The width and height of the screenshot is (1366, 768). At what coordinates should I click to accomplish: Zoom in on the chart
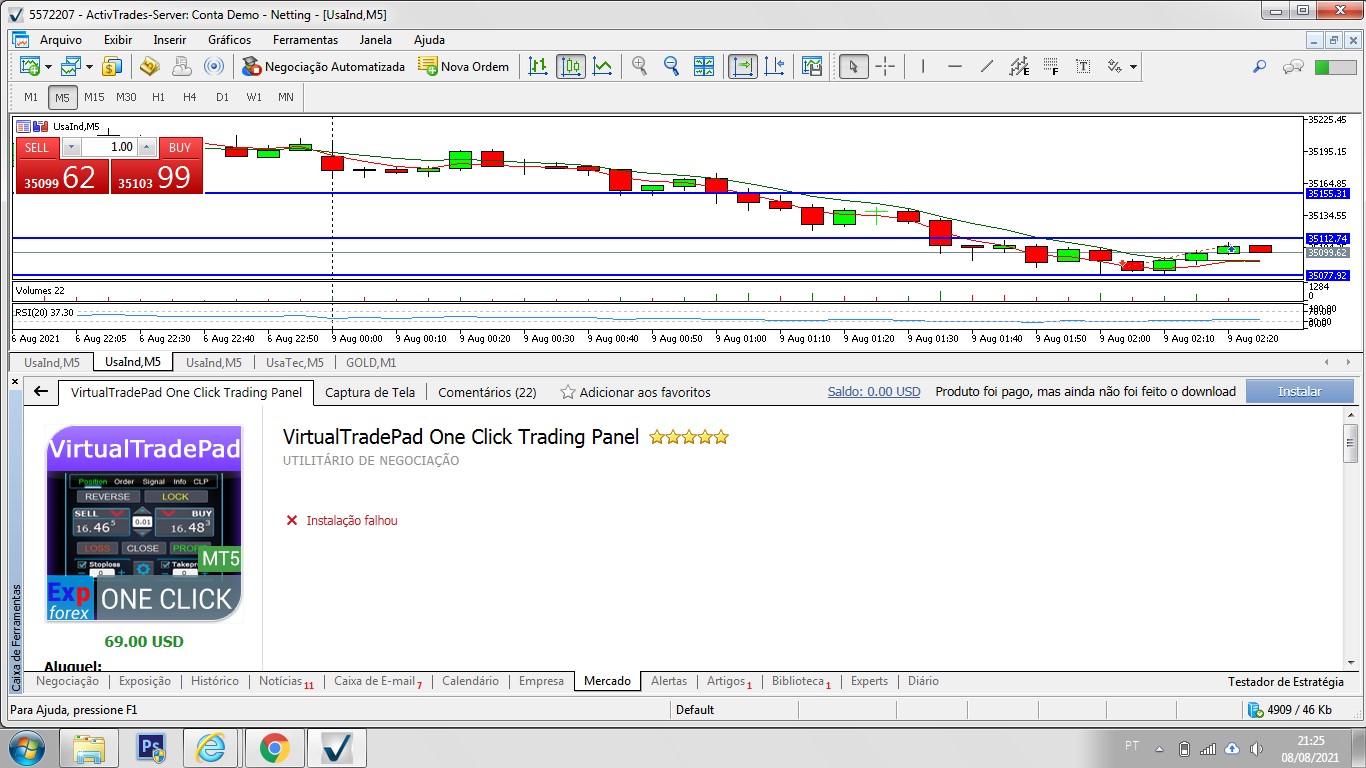click(640, 67)
